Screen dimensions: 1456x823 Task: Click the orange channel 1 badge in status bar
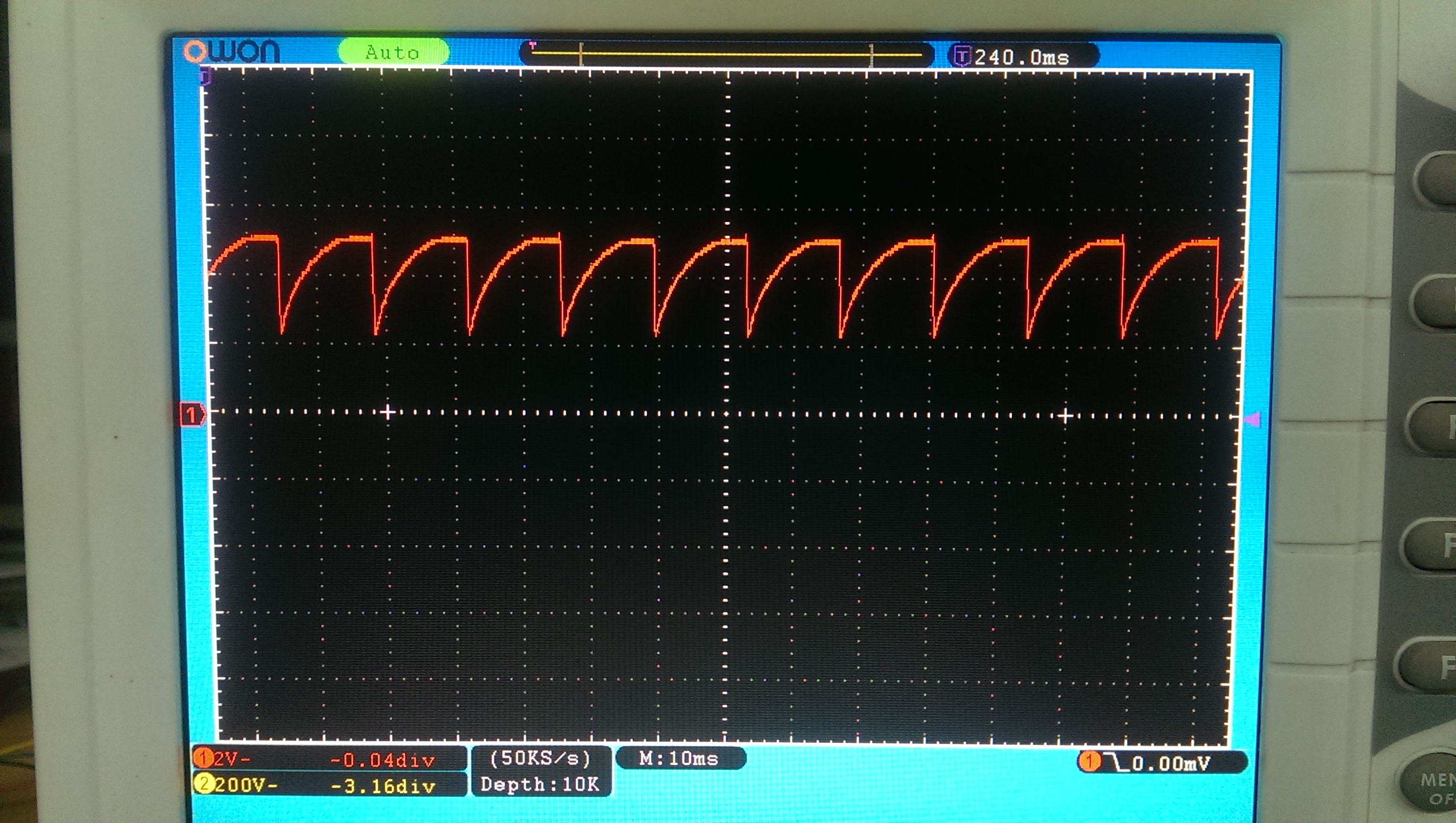(x=203, y=759)
